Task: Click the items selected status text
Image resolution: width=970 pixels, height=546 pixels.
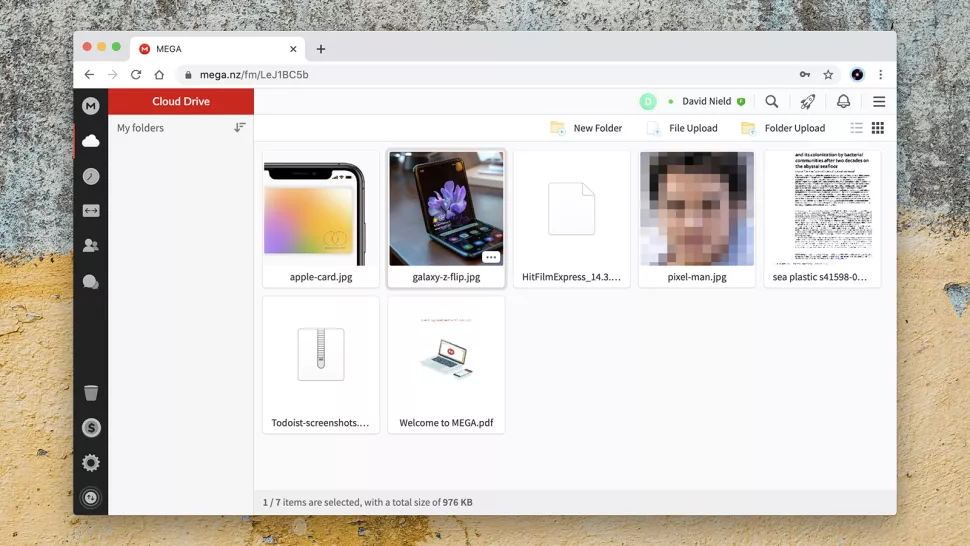Action: (x=367, y=502)
